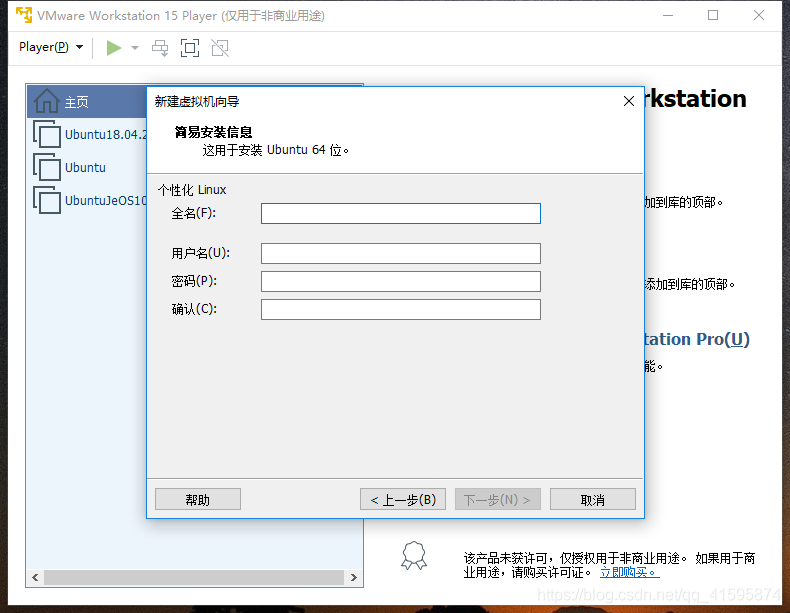Click the 帮助 help button
The height and width of the screenshot is (613, 790).
tap(198, 499)
